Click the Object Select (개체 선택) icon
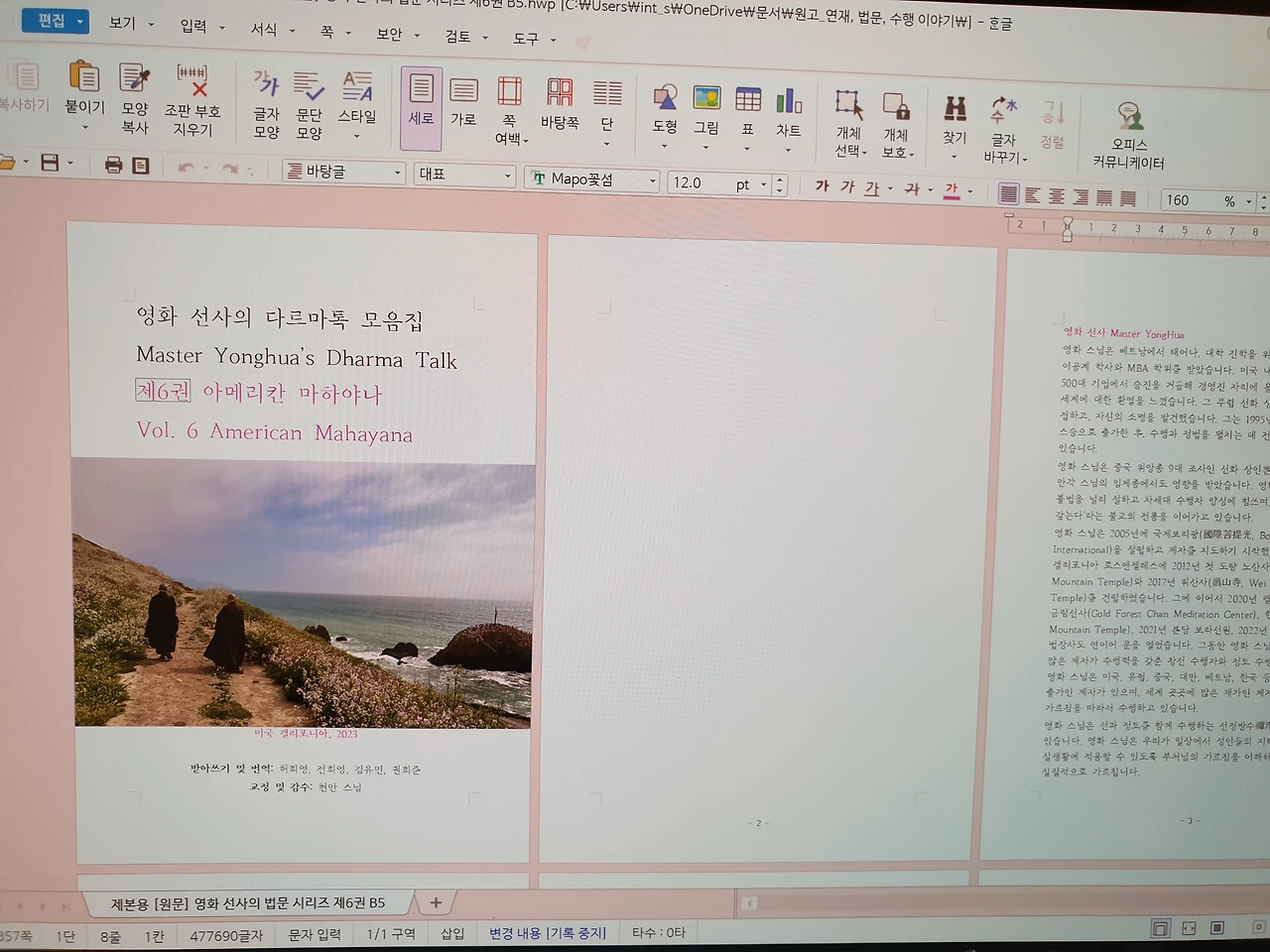The image size is (1270, 952). pos(848,103)
